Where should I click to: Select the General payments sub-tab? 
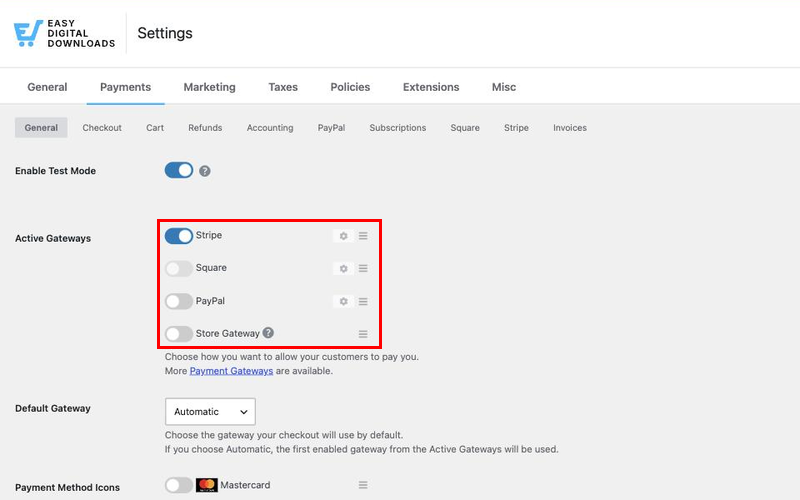coord(41,128)
